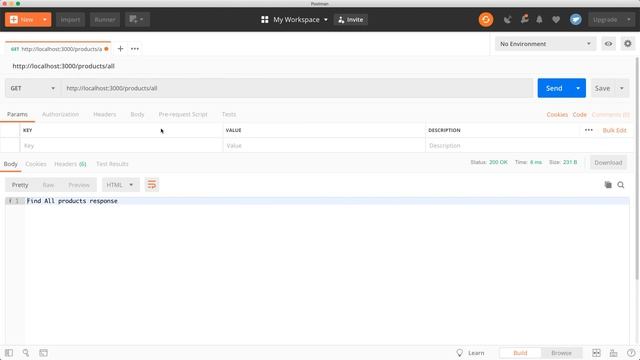Open new window options icon

click(137, 19)
